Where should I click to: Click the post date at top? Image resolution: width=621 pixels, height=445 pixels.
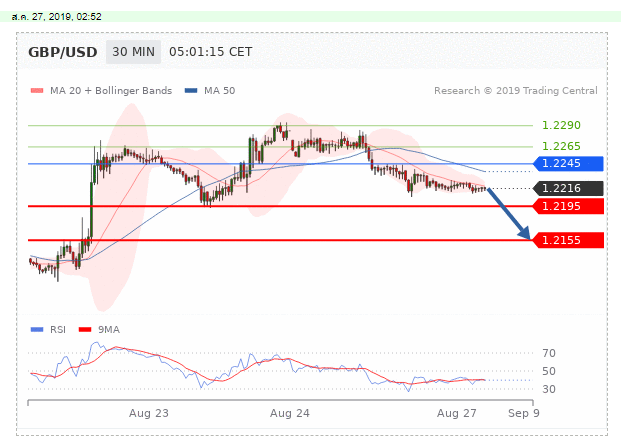tap(57, 17)
